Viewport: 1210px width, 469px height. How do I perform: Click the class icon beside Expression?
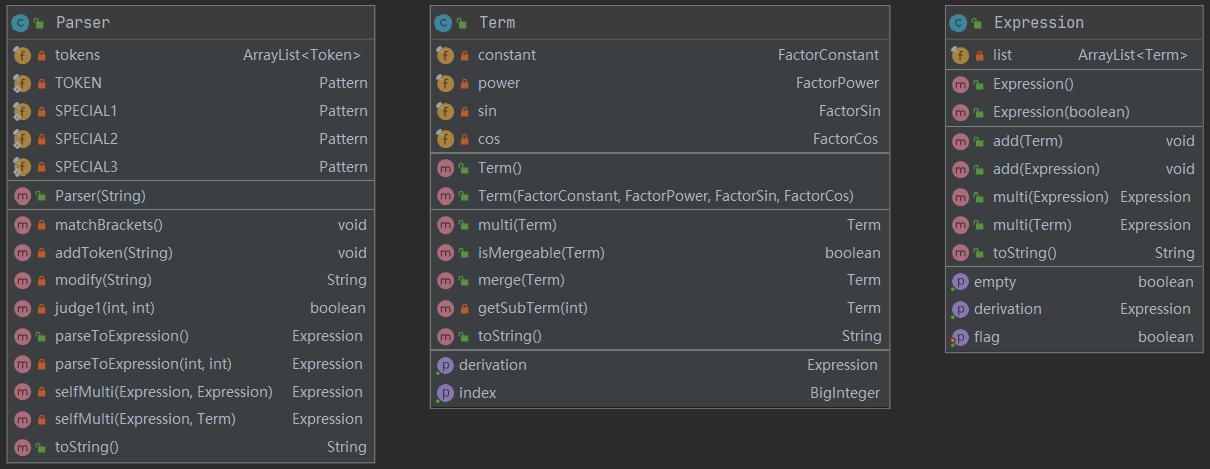(x=959, y=22)
